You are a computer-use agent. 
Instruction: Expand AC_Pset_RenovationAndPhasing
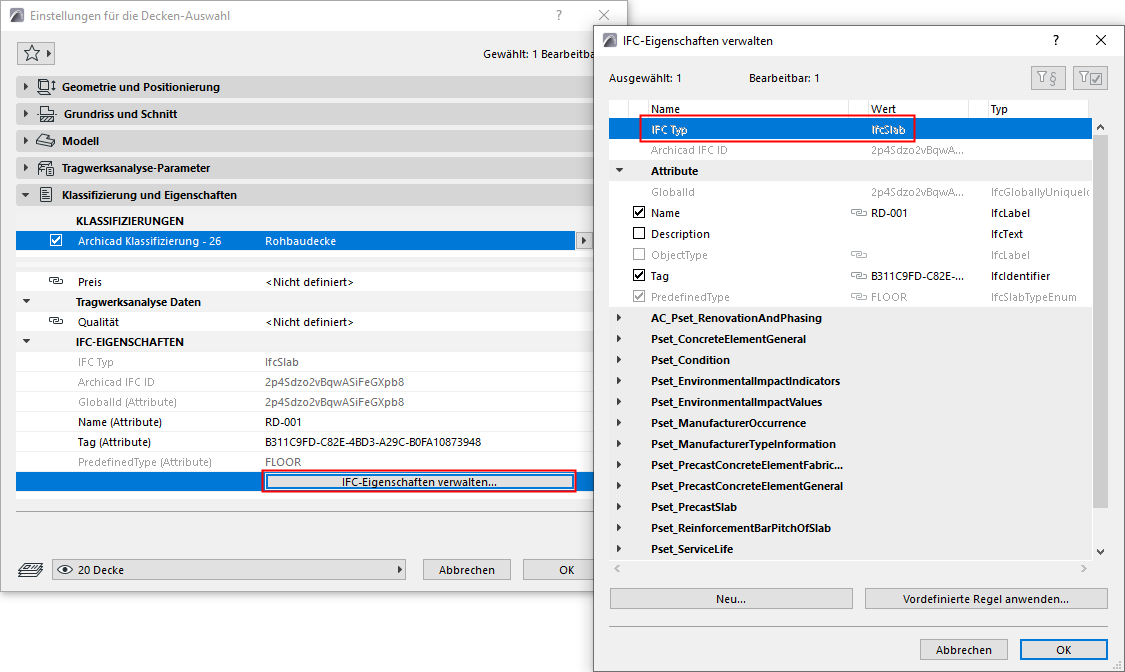point(619,318)
